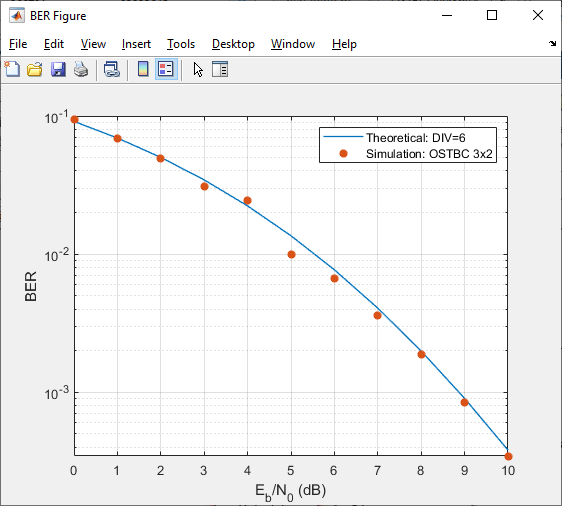Open the Edit menu

click(54, 44)
